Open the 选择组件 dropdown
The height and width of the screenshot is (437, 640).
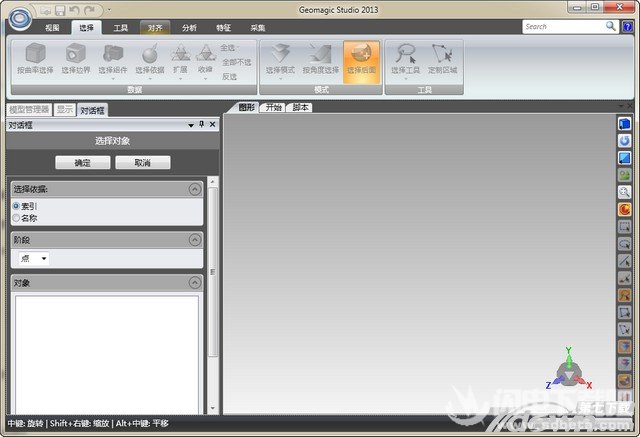coord(113,78)
